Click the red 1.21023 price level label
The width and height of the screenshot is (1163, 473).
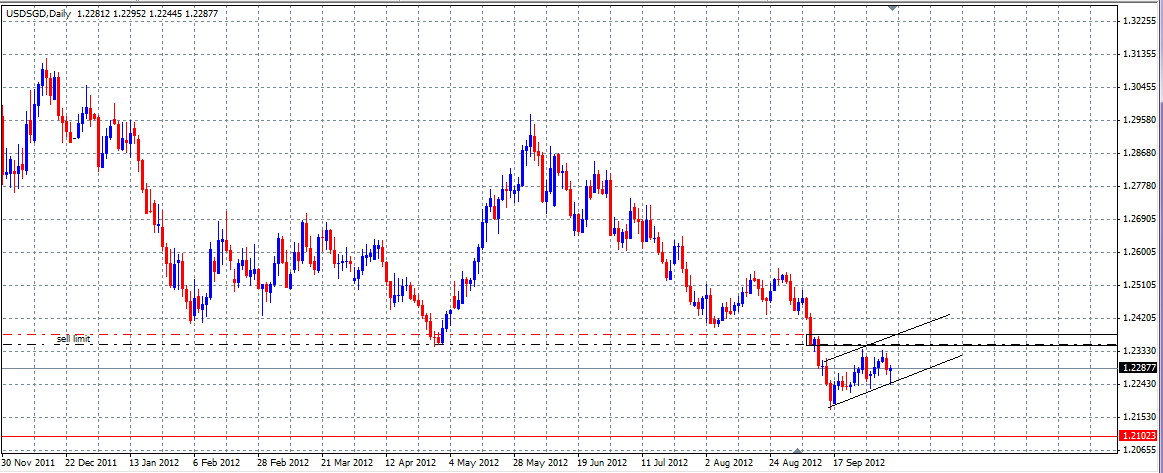point(1139,437)
